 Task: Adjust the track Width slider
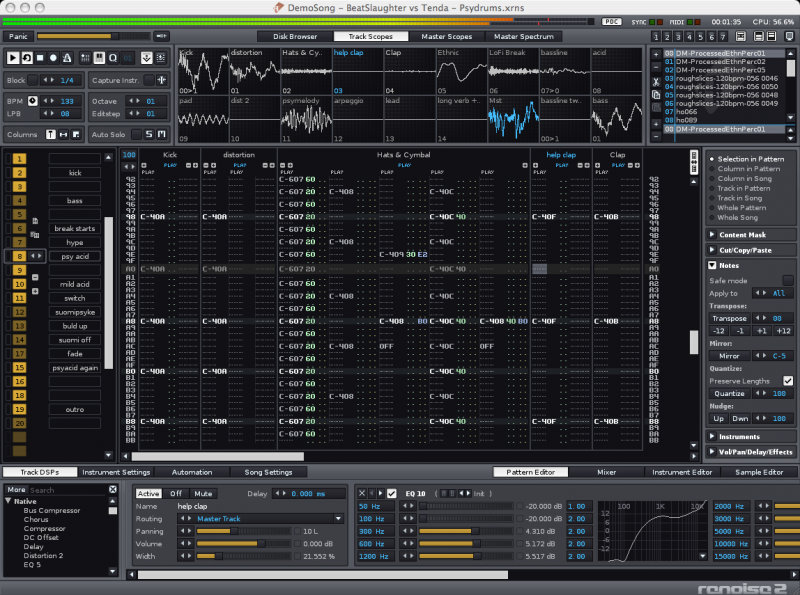coord(244,556)
